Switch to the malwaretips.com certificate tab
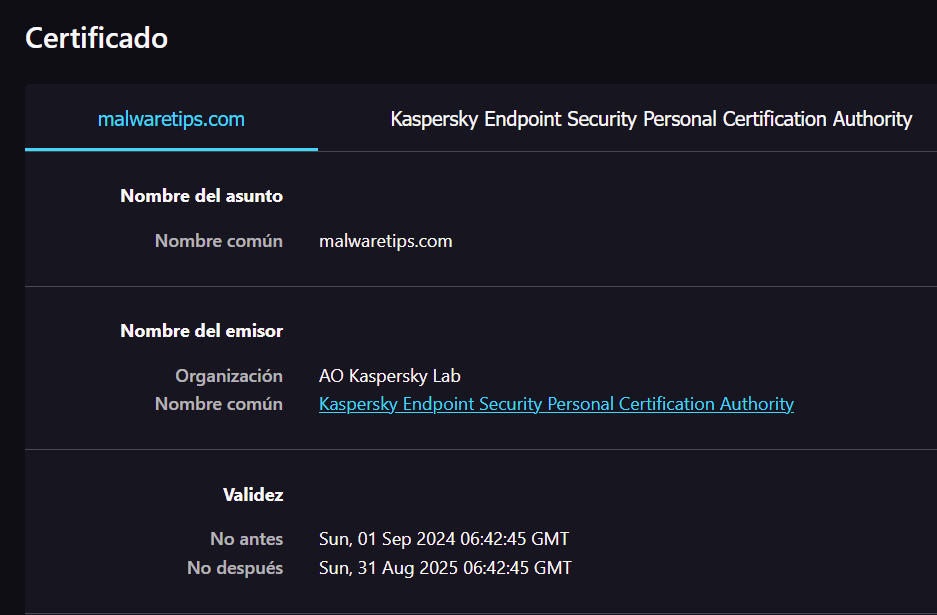Screen dimensions: 937x615 pos(171,119)
